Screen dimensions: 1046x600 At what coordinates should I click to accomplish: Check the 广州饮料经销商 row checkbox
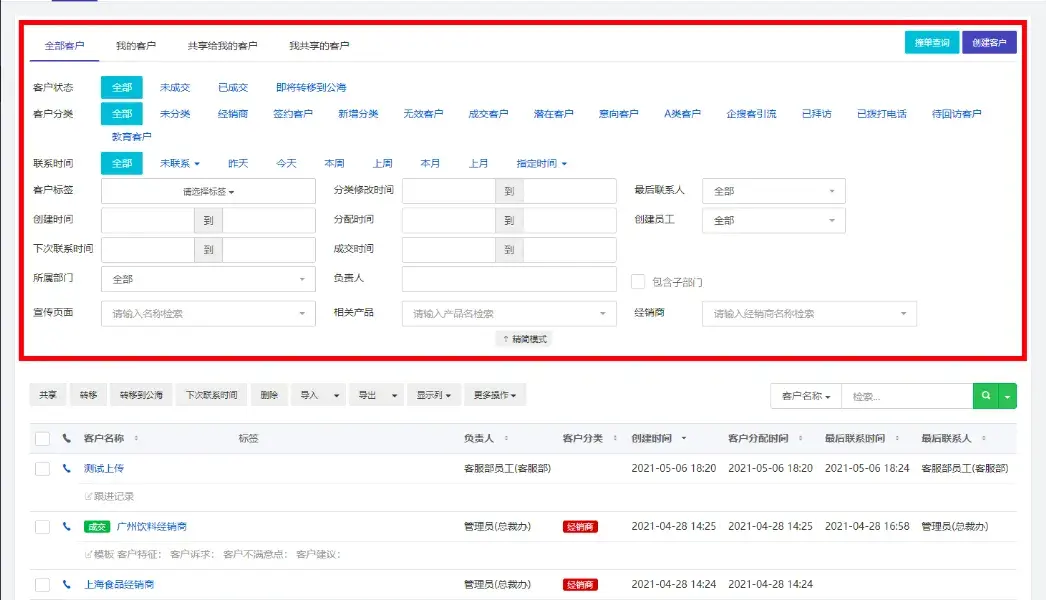pos(42,527)
